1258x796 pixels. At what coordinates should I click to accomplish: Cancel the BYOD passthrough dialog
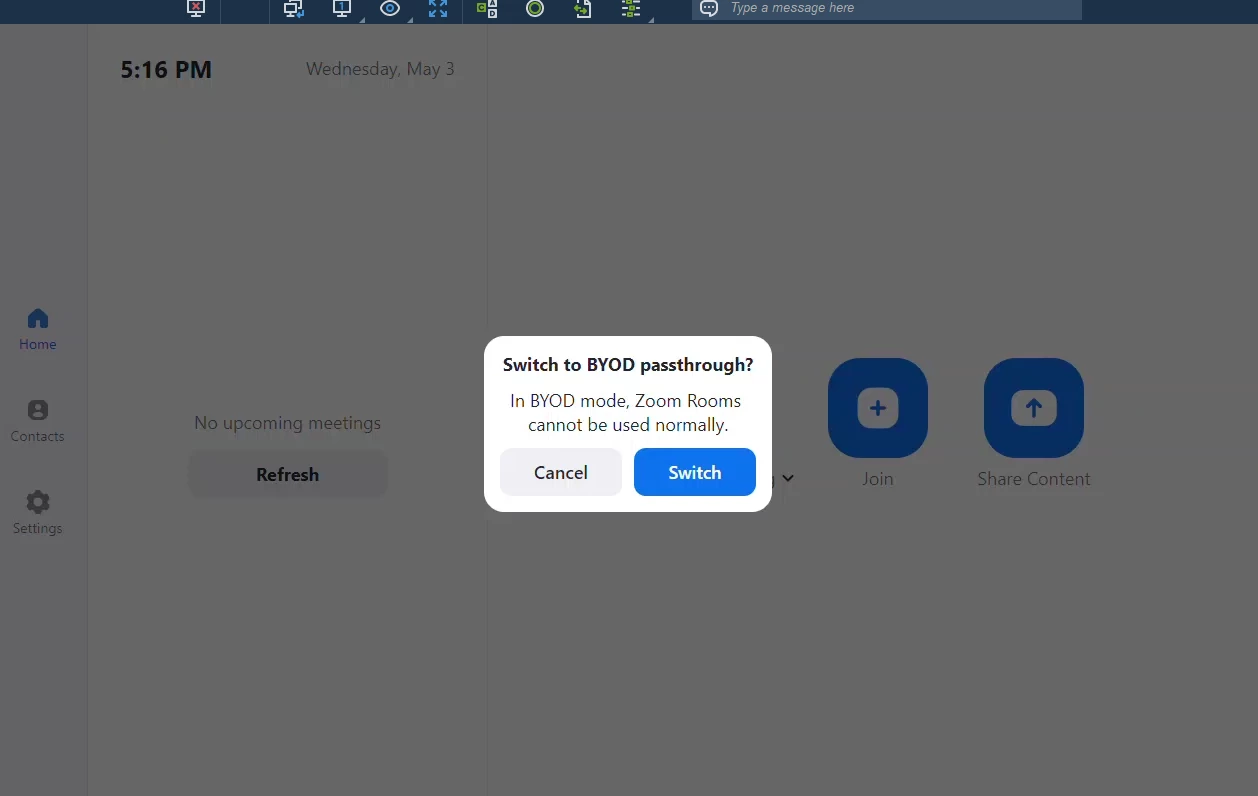pyautogui.click(x=560, y=472)
